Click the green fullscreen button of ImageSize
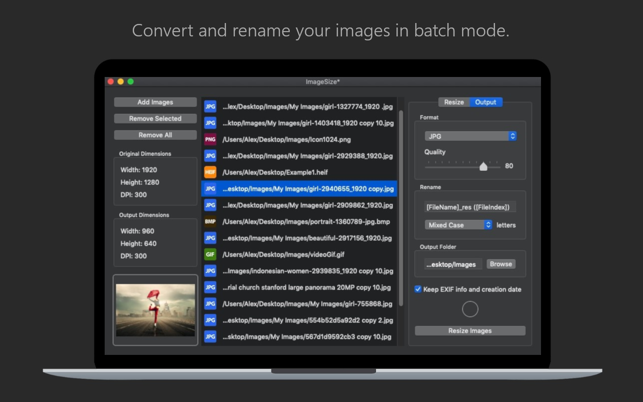The image size is (643, 402). click(130, 82)
